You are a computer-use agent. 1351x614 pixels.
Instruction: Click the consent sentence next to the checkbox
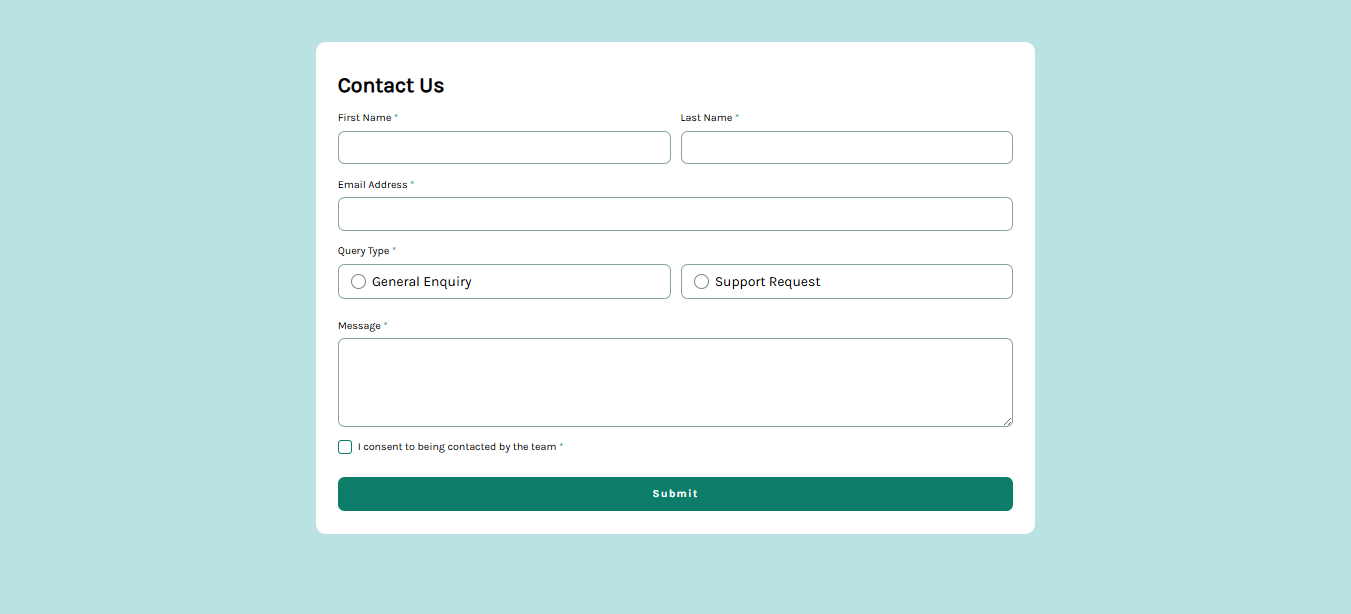click(456, 447)
